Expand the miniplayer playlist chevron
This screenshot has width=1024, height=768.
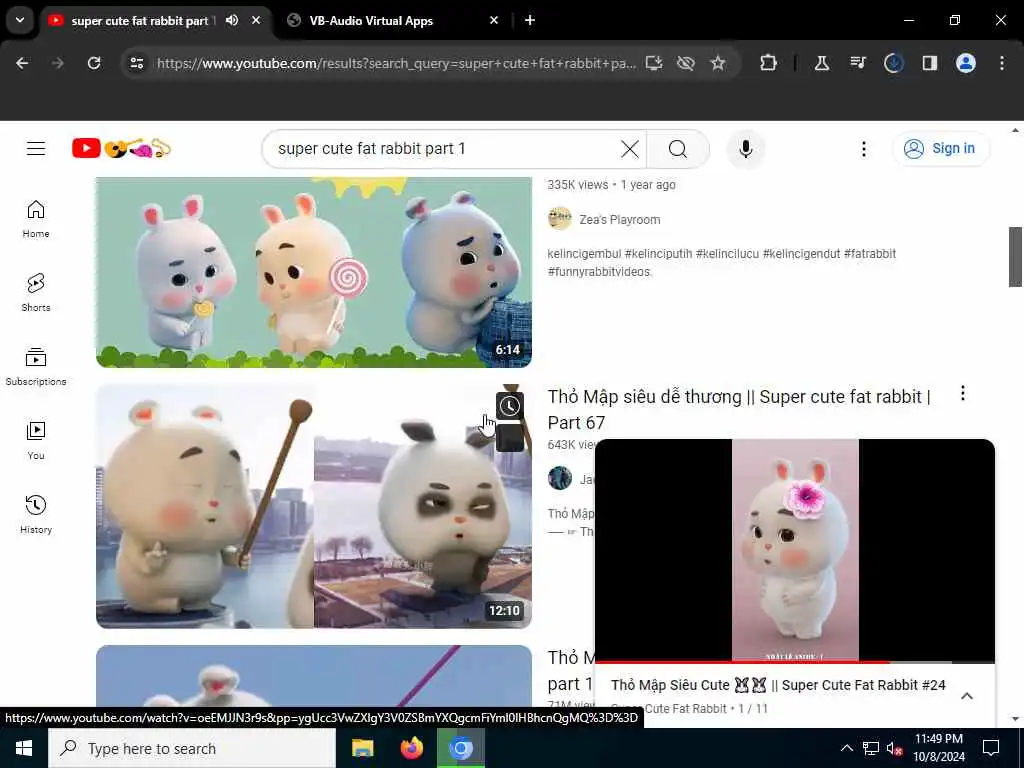pos(967,696)
